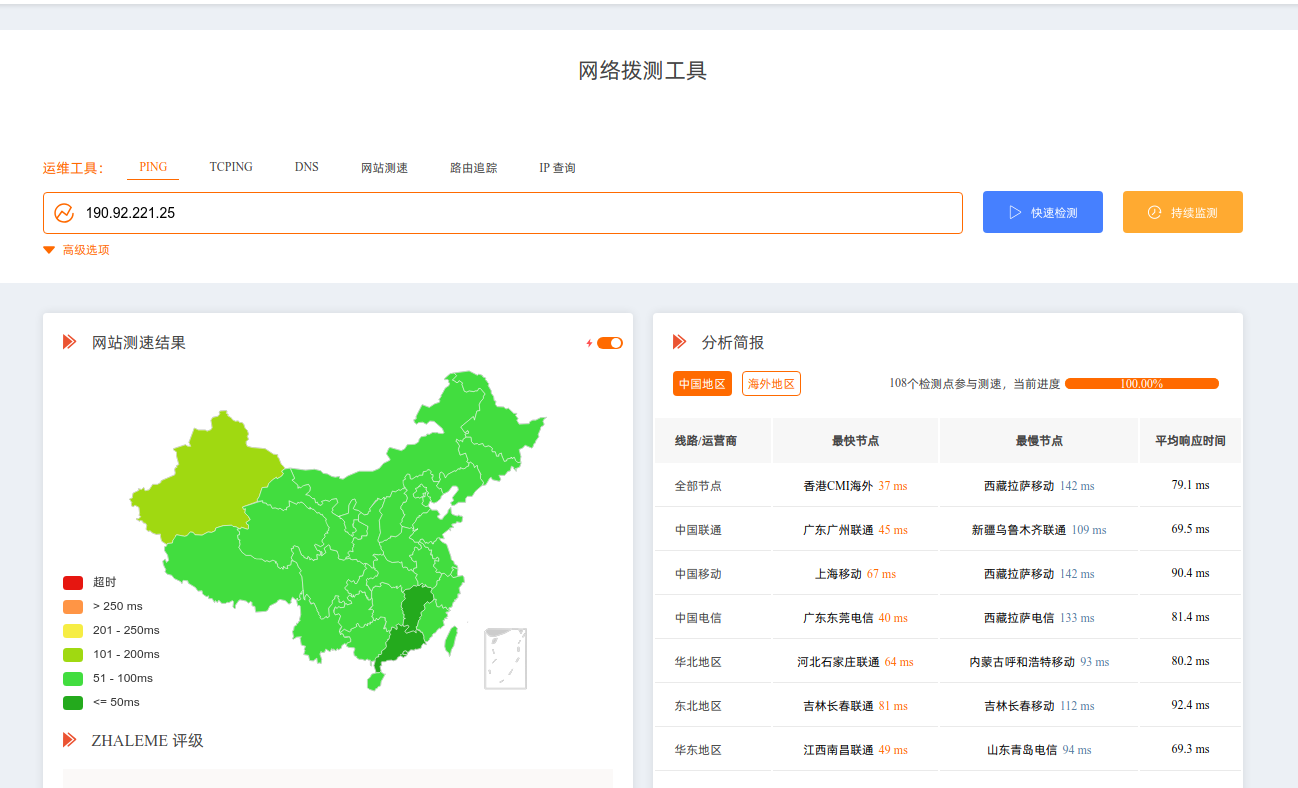
Task: Click the chart icon in IP input field
Action: pyautogui.click(x=64, y=213)
